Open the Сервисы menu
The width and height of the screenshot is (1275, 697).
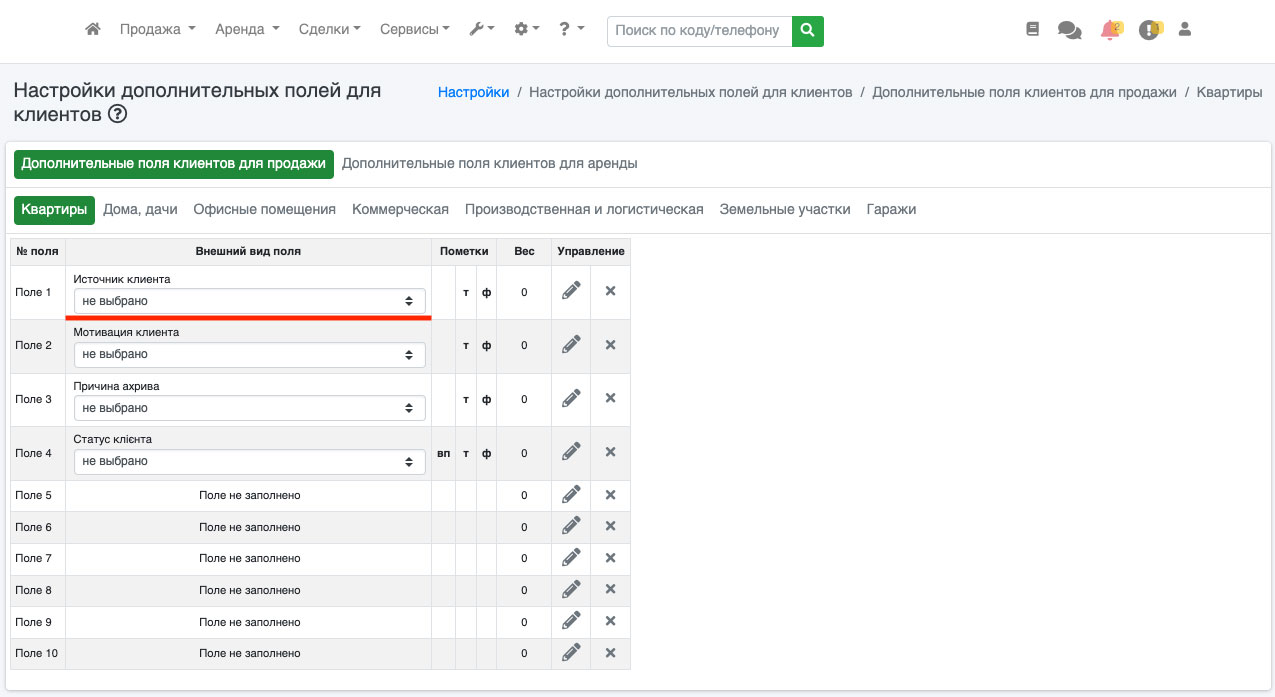point(414,30)
